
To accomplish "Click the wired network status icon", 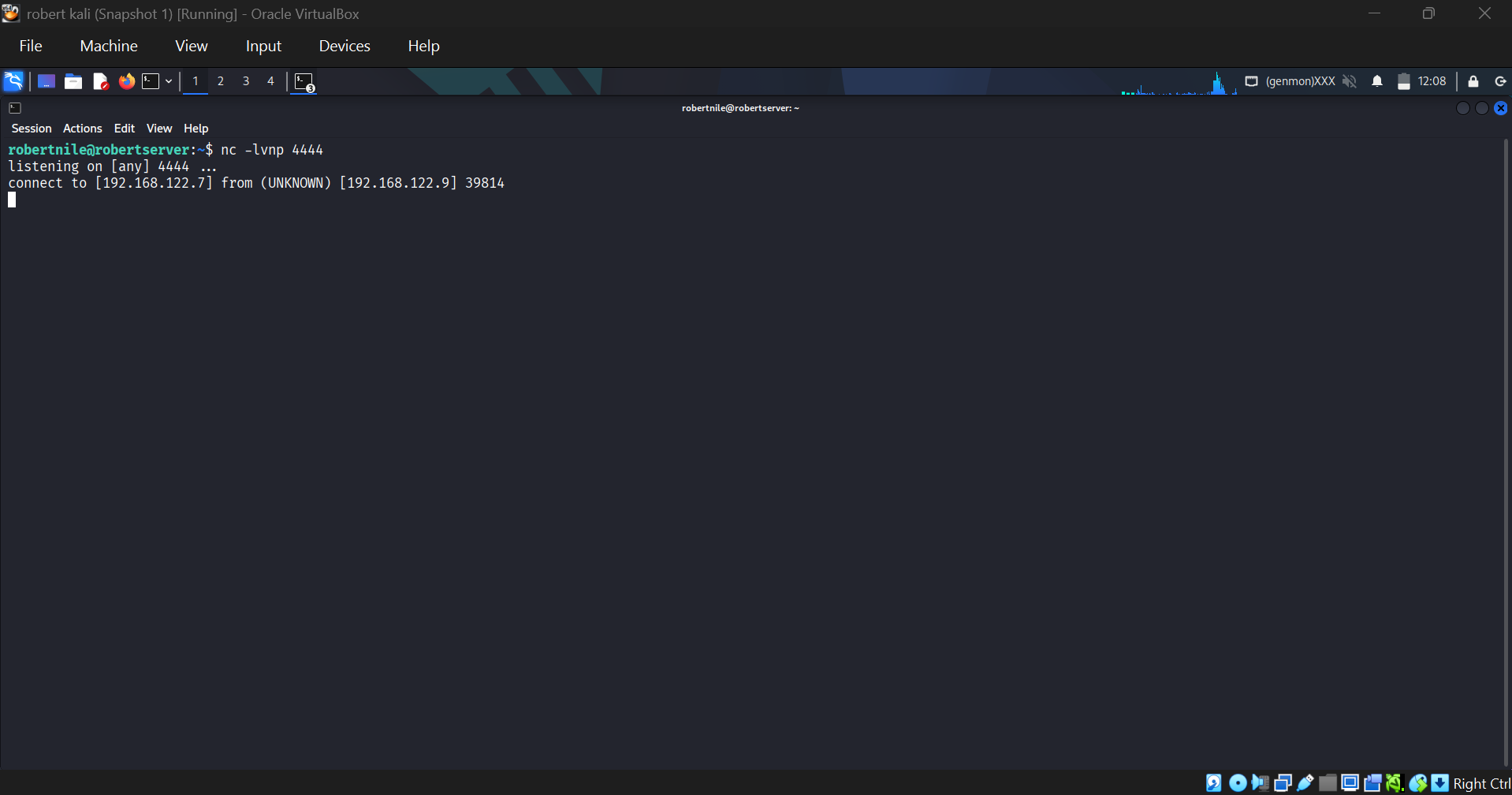I will 1251,81.
